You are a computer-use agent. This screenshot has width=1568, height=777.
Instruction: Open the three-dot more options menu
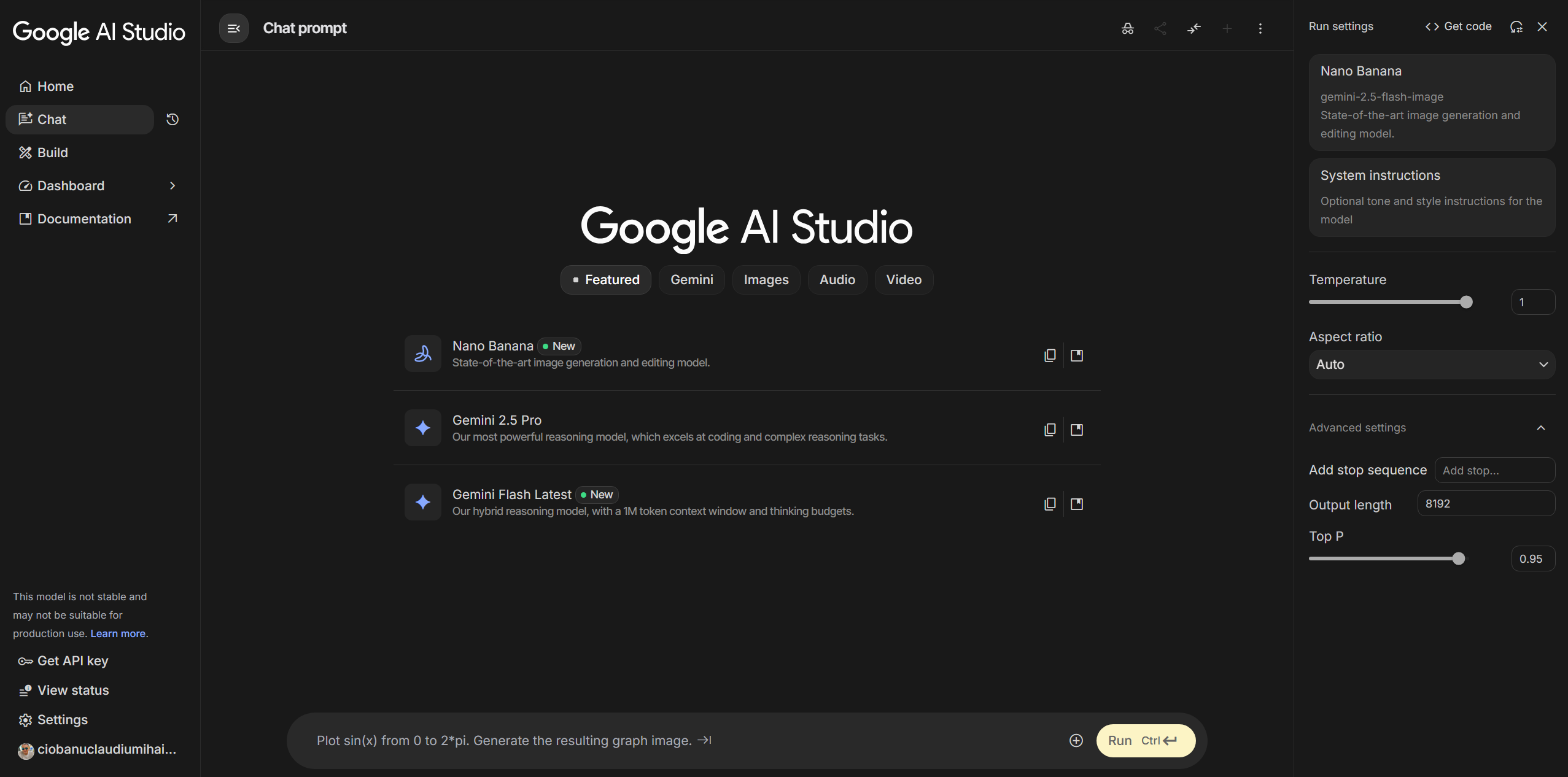coord(1260,29)
